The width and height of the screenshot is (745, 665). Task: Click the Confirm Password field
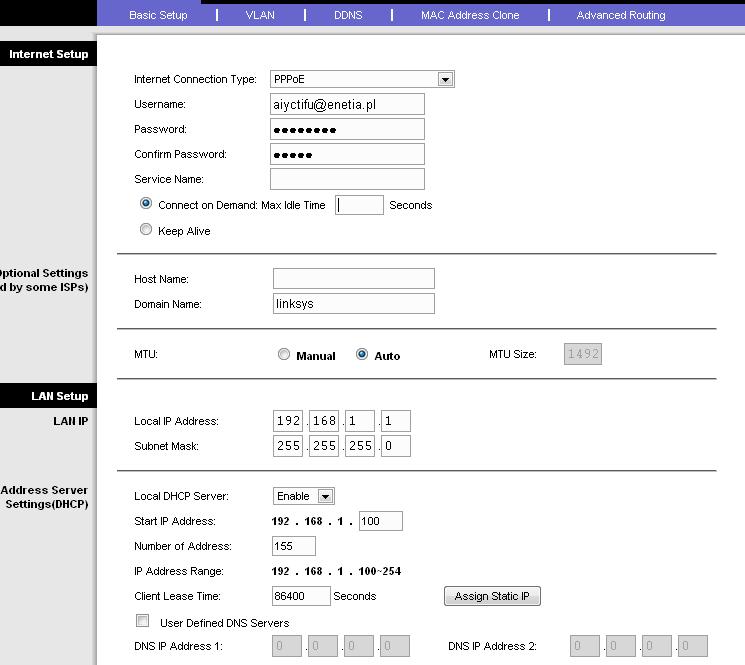pyautogui.click(x=347, y=154)
